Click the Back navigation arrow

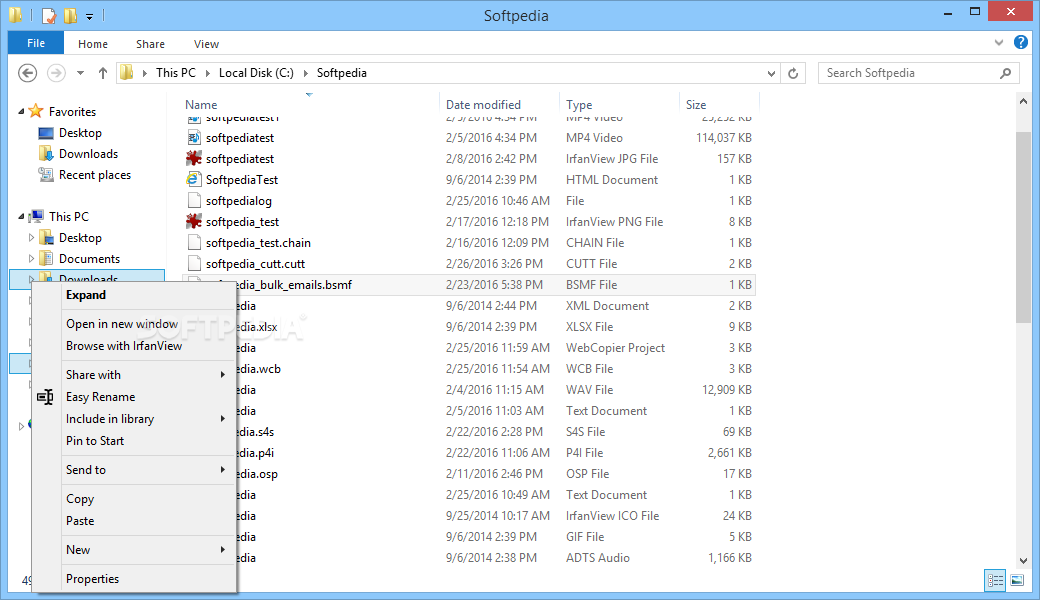tap(27, 73)
